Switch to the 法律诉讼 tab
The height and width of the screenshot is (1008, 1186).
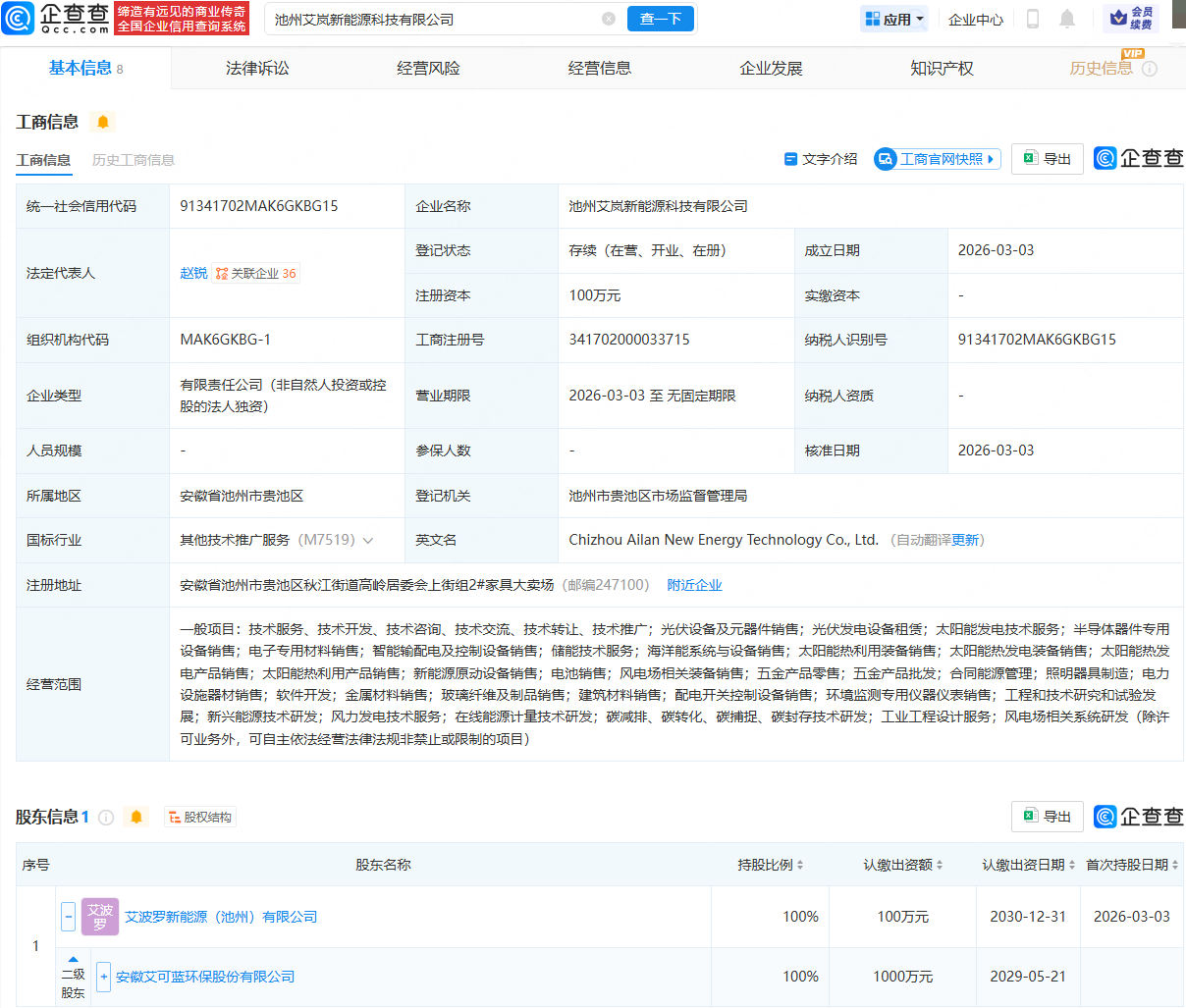[x=257, y=68]
